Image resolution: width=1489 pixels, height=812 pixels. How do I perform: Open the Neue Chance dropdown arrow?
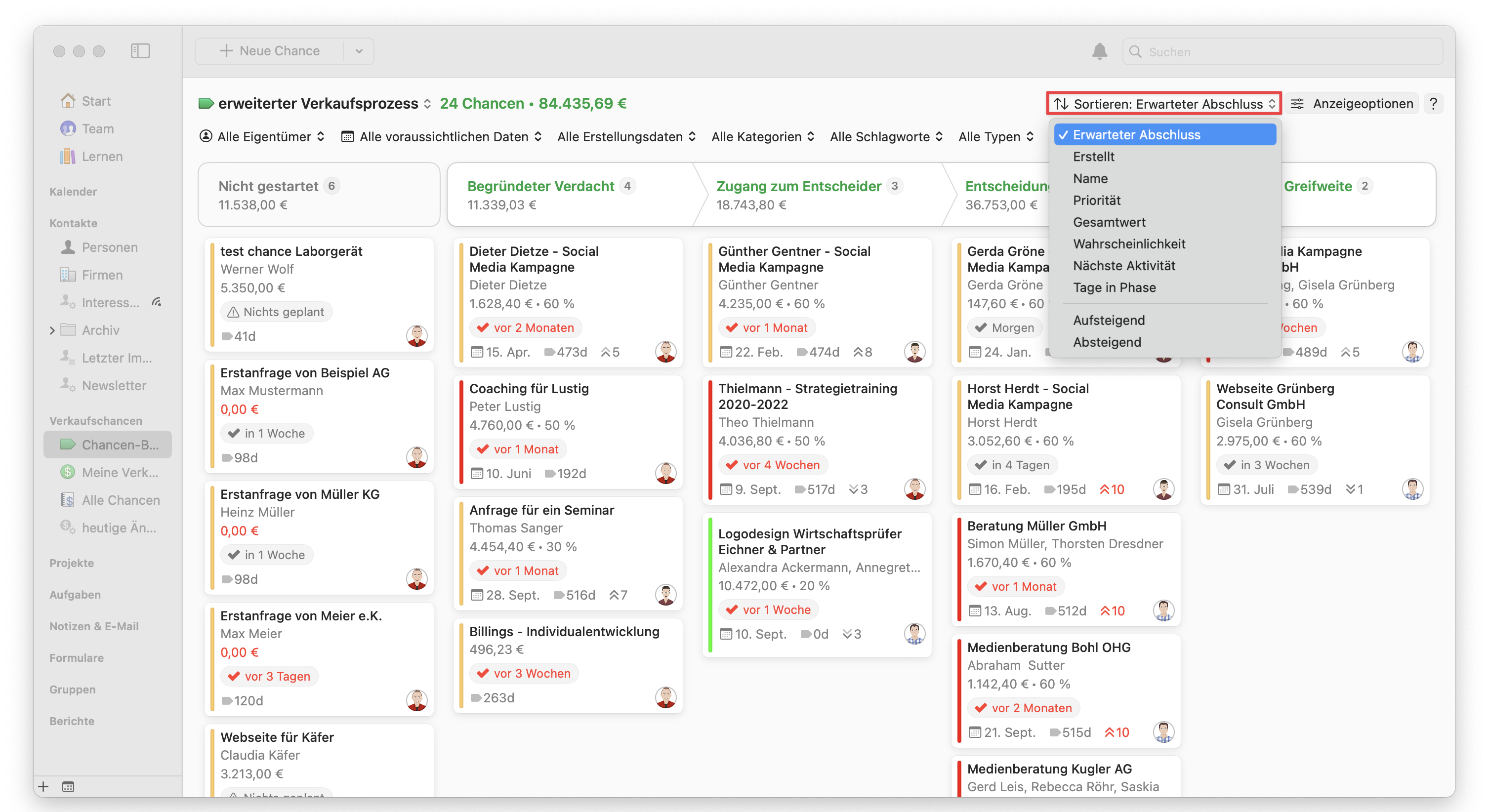pos(359,51)
